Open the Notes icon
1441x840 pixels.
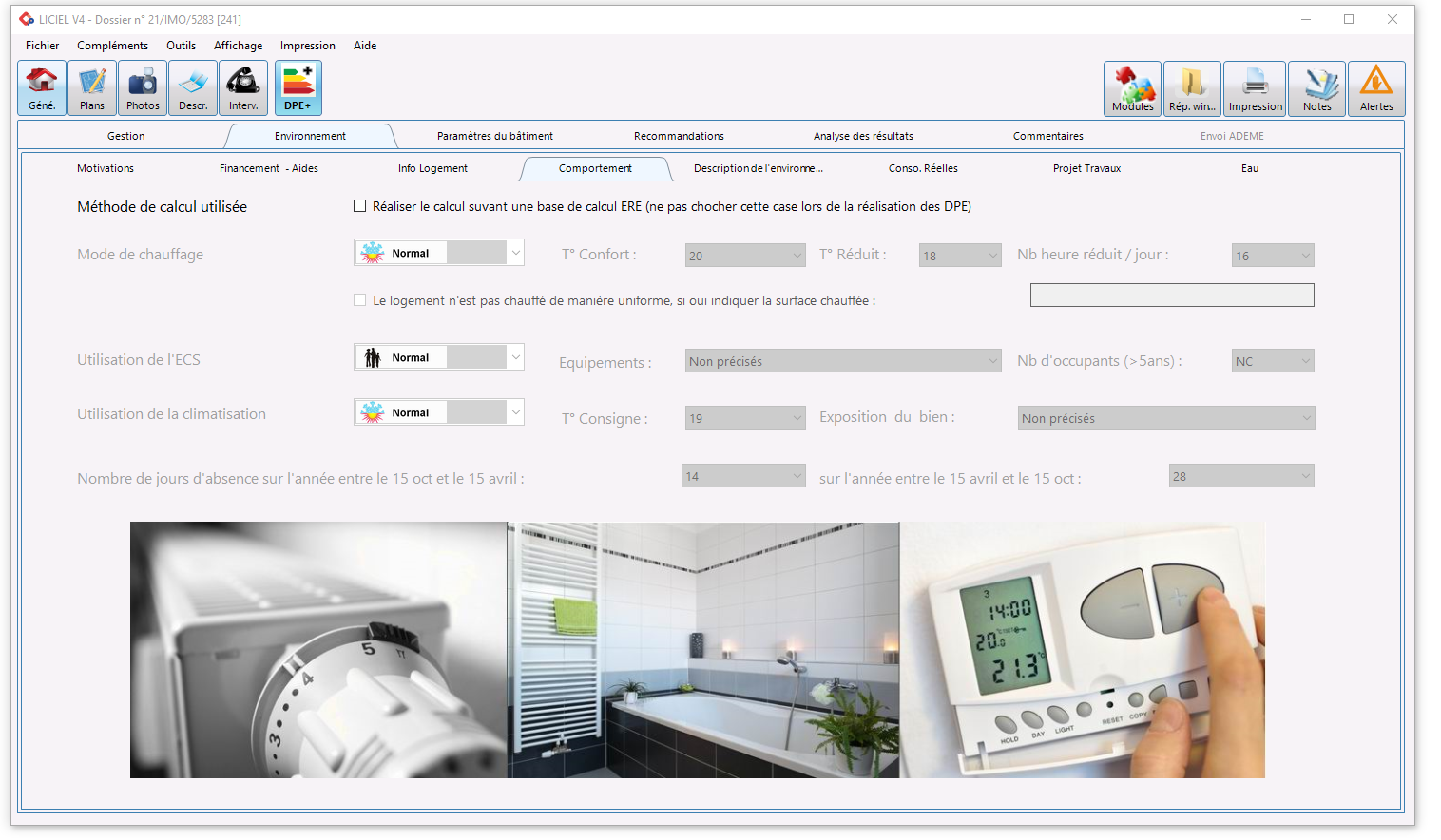point(1317,89)
